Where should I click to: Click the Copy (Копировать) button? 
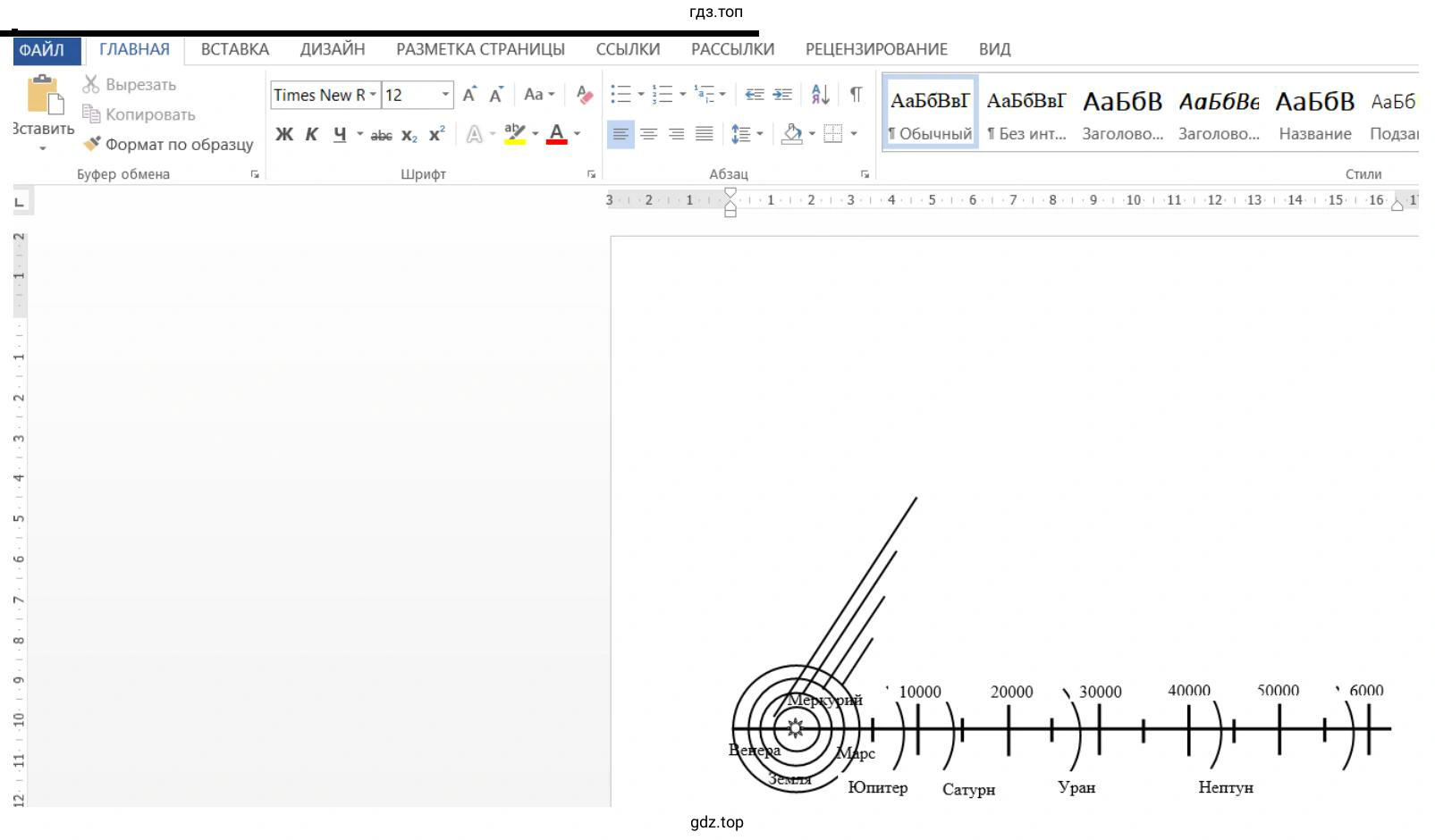tap(139, 114)
